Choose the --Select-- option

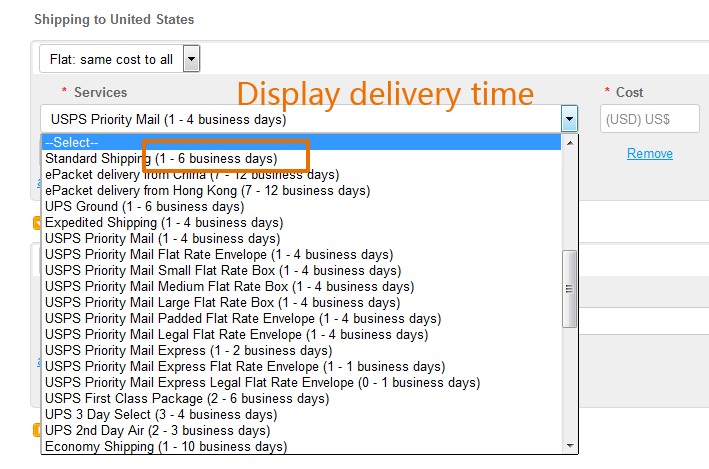click(302, 142)
